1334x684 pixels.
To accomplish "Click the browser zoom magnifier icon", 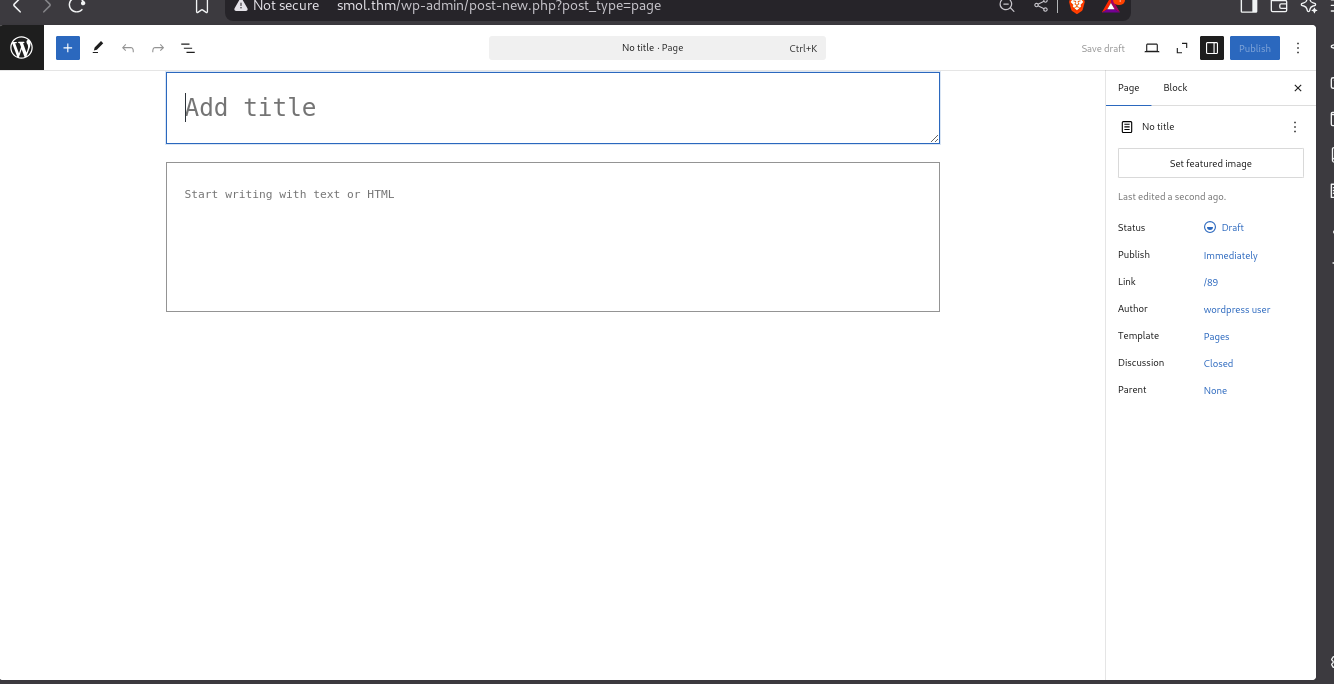I will (x=1007, y=6).
